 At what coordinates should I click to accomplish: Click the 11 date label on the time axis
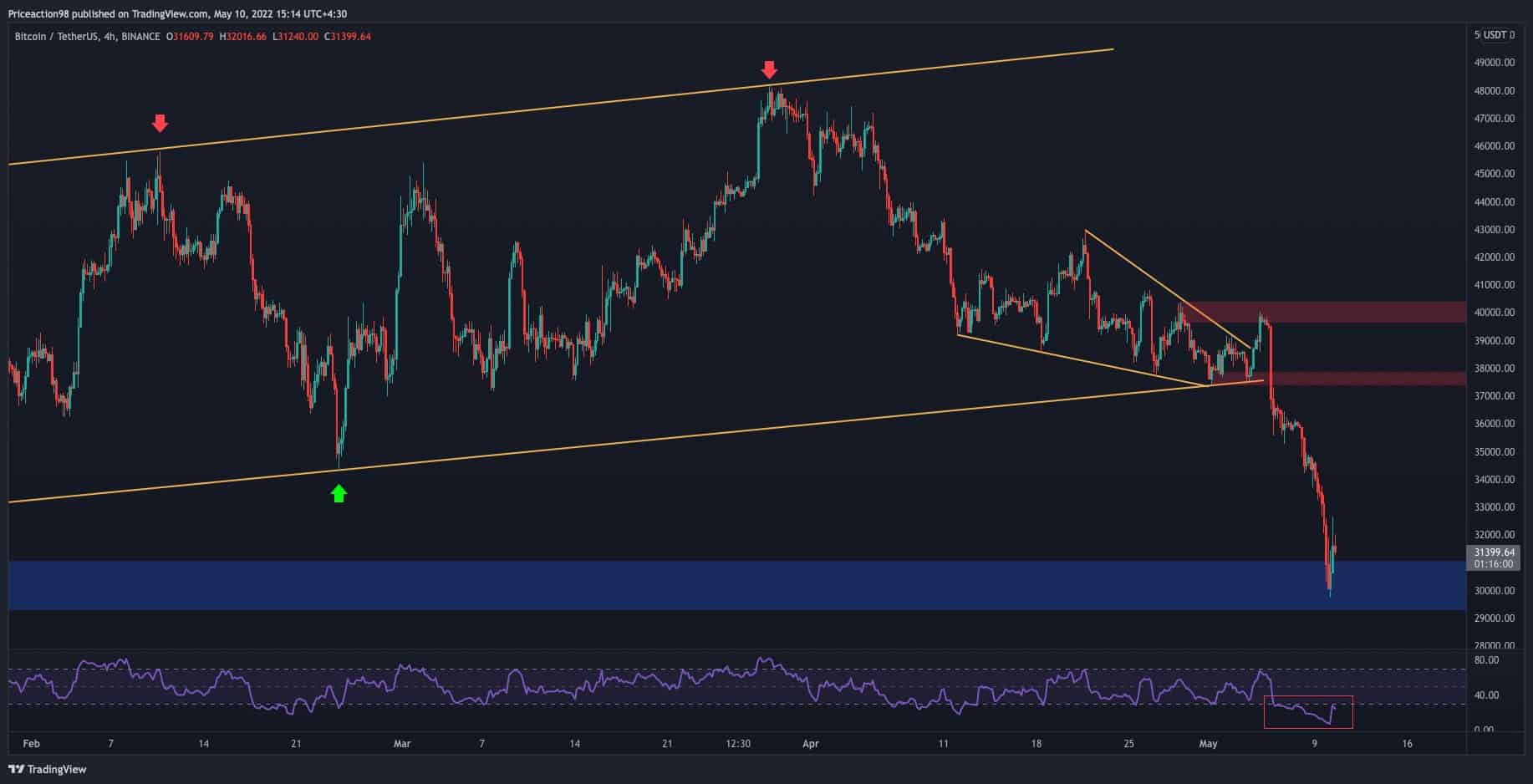click(944, 744)
